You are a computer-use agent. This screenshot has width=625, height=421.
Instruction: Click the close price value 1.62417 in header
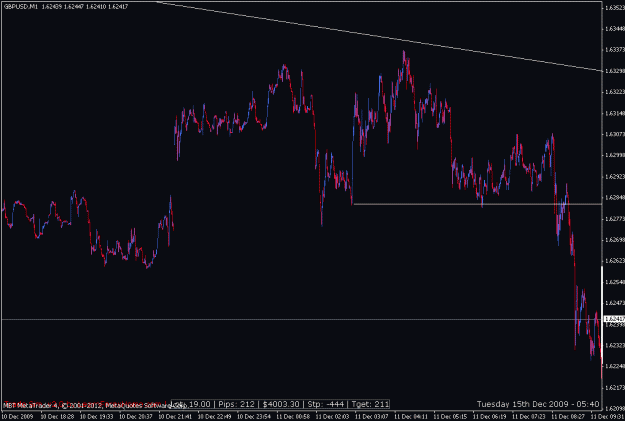118,7
